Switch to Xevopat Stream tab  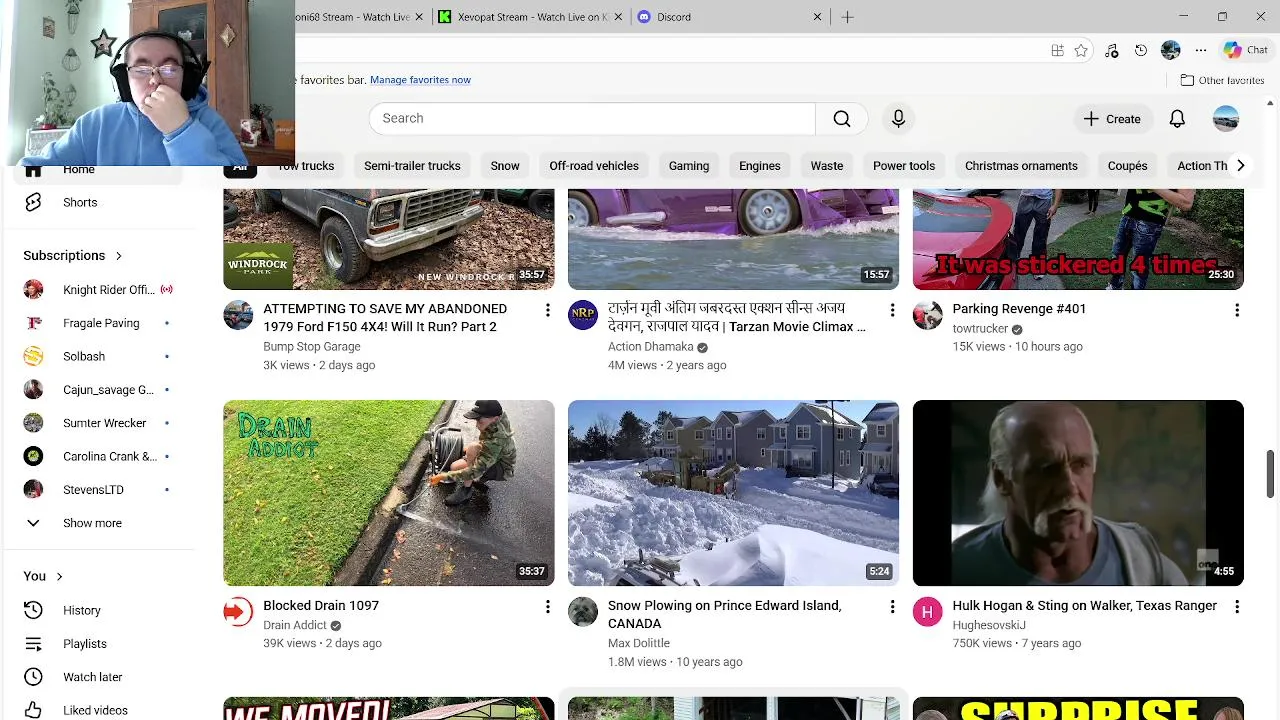coord(530,17)
